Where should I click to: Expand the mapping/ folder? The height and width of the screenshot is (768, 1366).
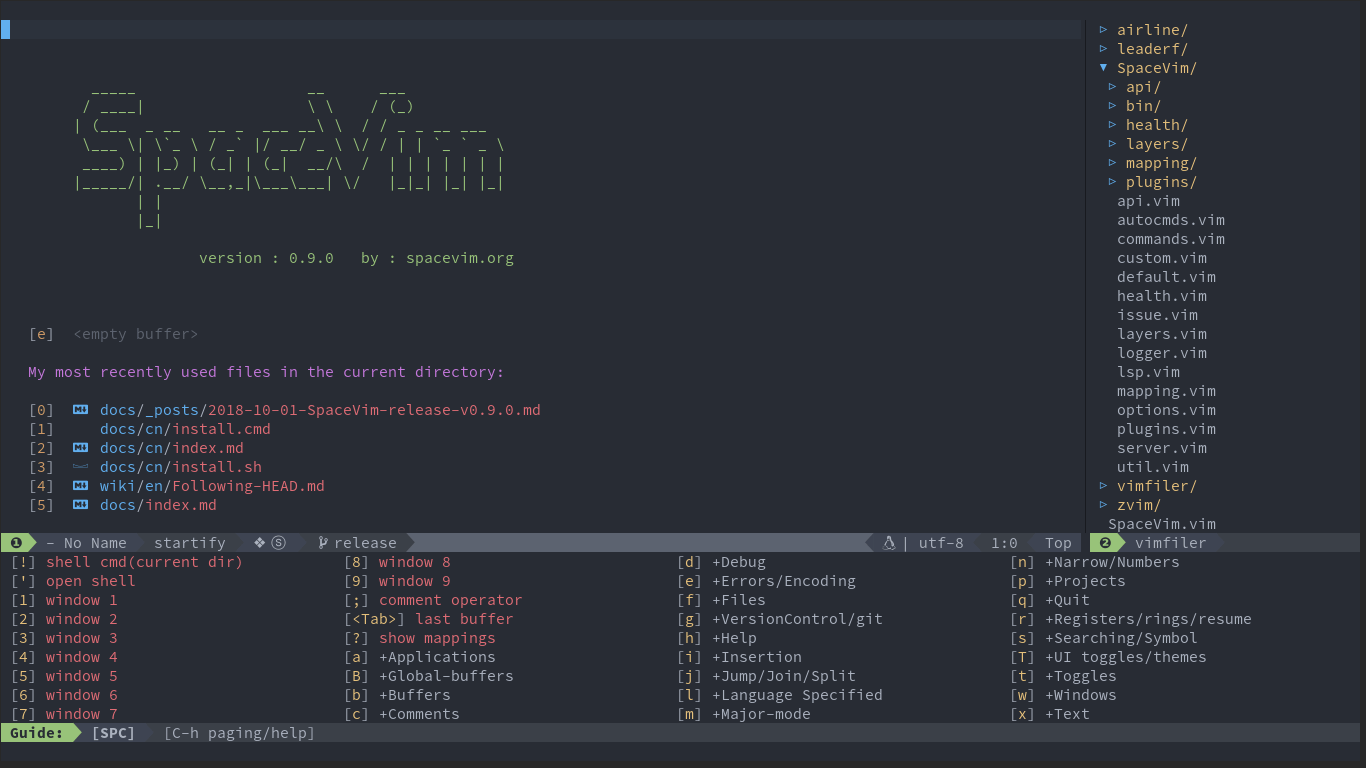pos(1113,163)
